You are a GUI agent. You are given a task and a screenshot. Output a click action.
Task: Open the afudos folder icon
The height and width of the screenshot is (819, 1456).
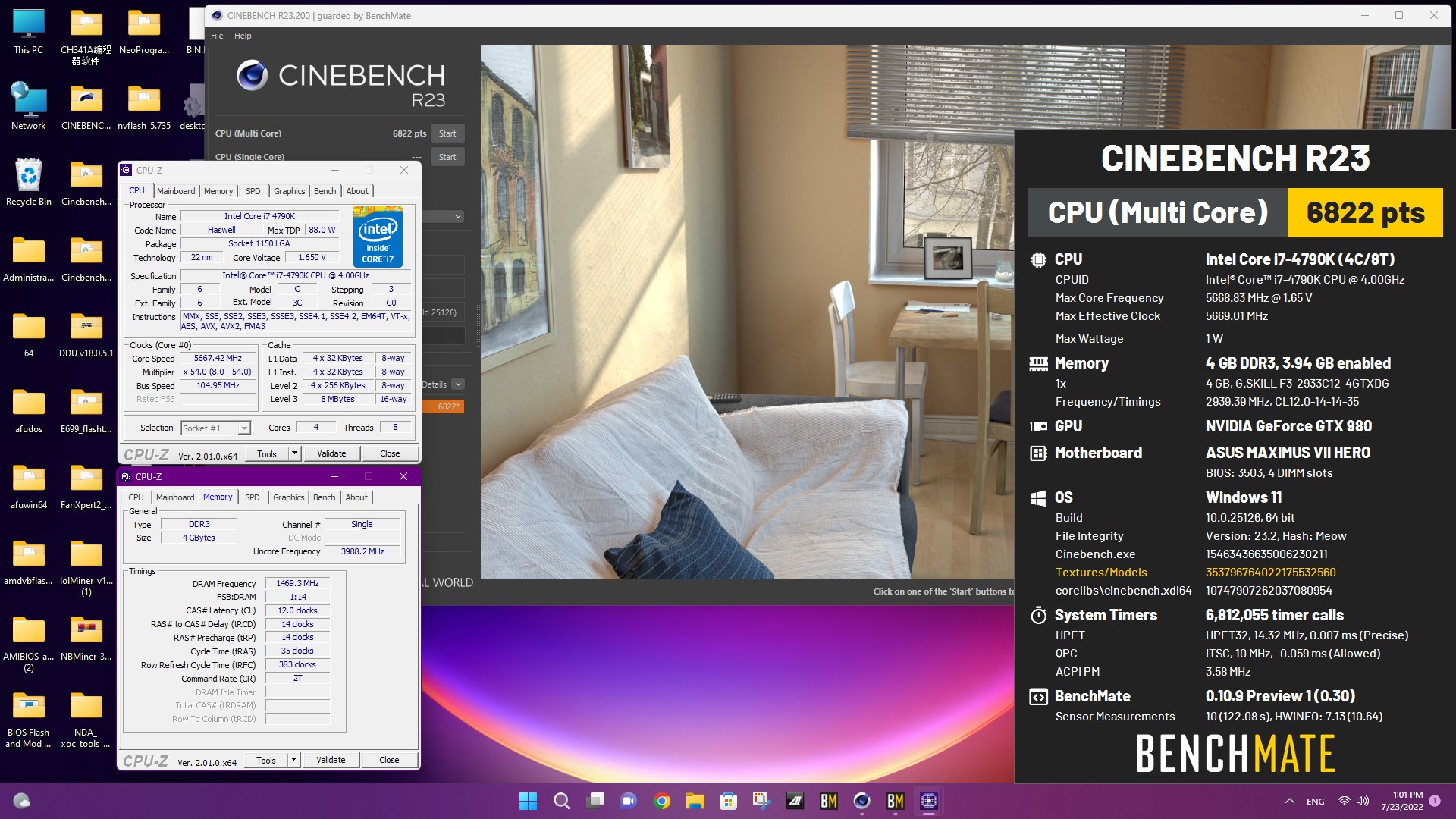29,409
